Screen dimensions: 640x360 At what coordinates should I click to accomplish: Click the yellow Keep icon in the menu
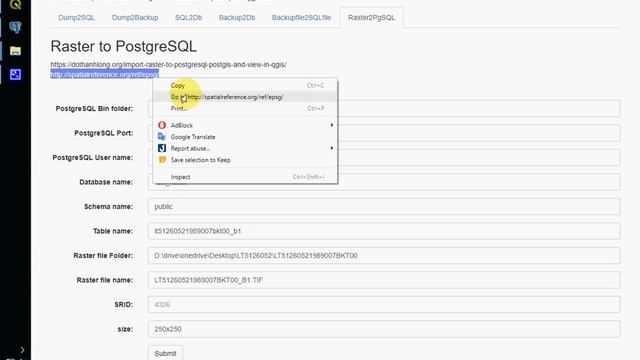point(162,159)
